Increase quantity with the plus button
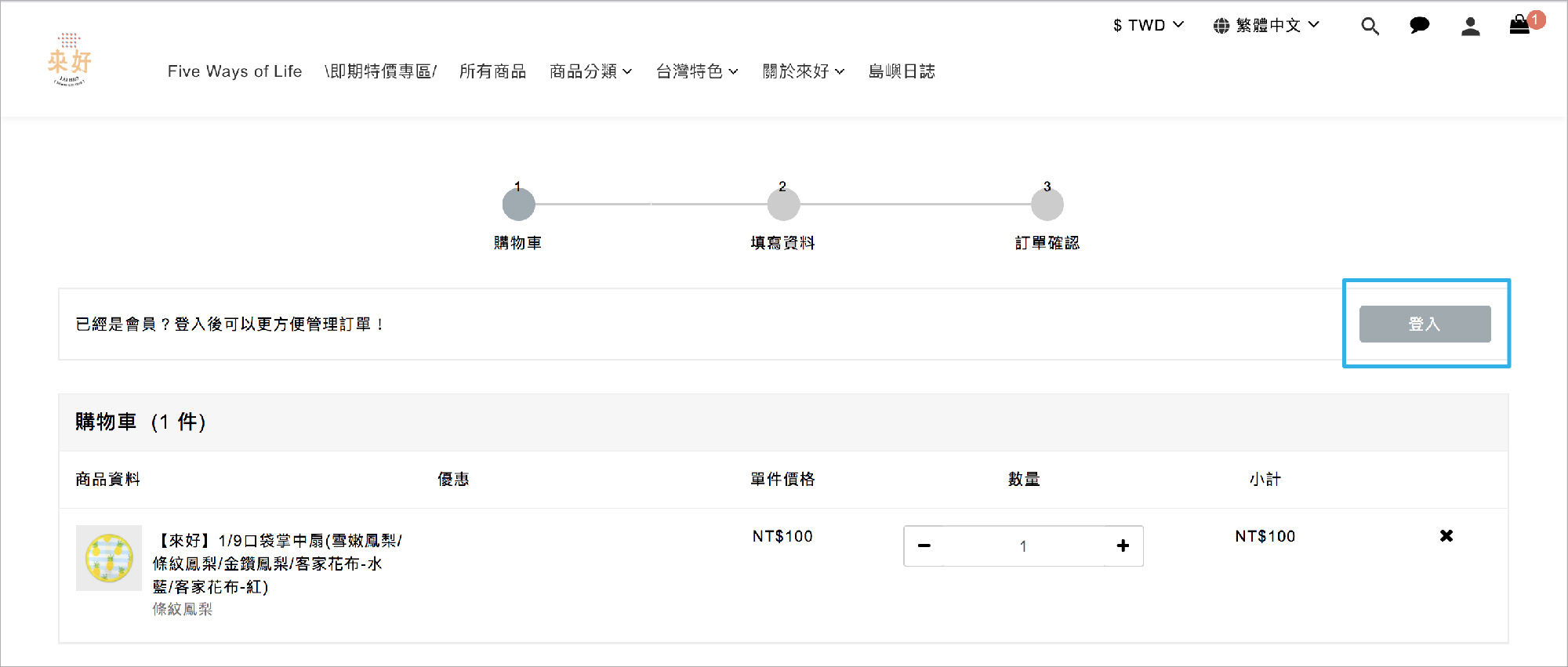 click(x=1123, y=546)
